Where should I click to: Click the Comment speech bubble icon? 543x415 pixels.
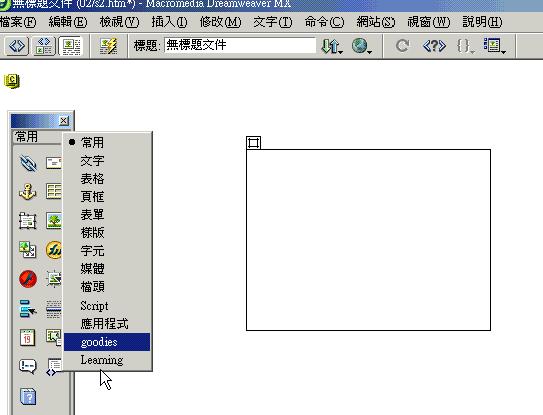(x=27, y=366)
